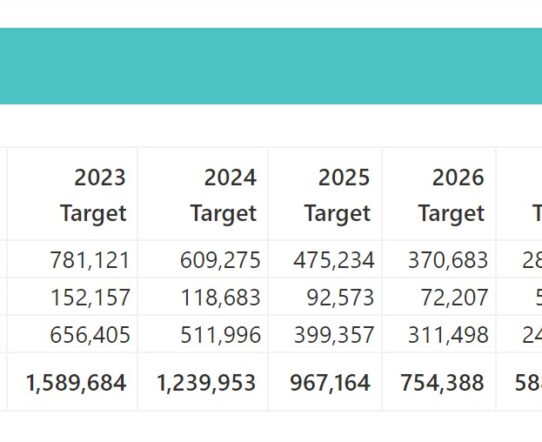The height and width of the screenshot is (442, 542).
Task: Click the teal banner bar
Action: pos(271,66)
